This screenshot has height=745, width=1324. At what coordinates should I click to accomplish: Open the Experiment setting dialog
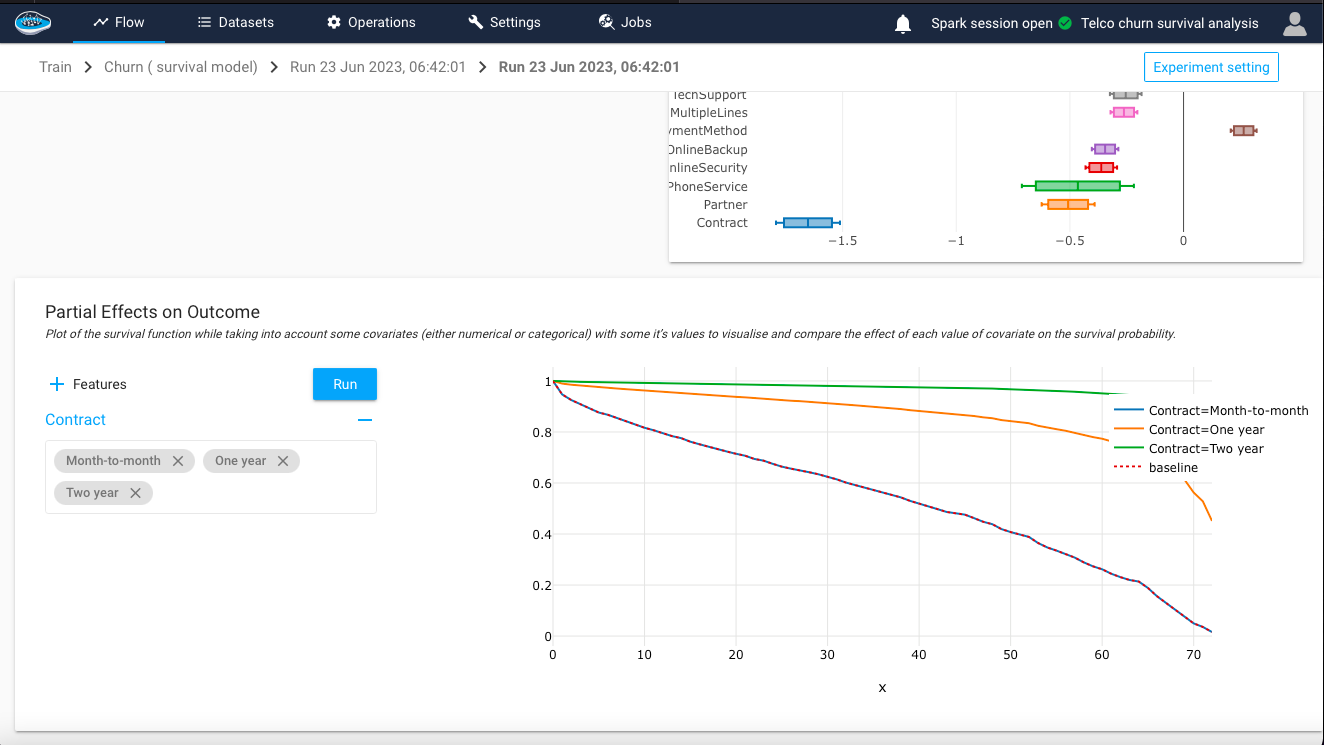[x=1211, y=66]
